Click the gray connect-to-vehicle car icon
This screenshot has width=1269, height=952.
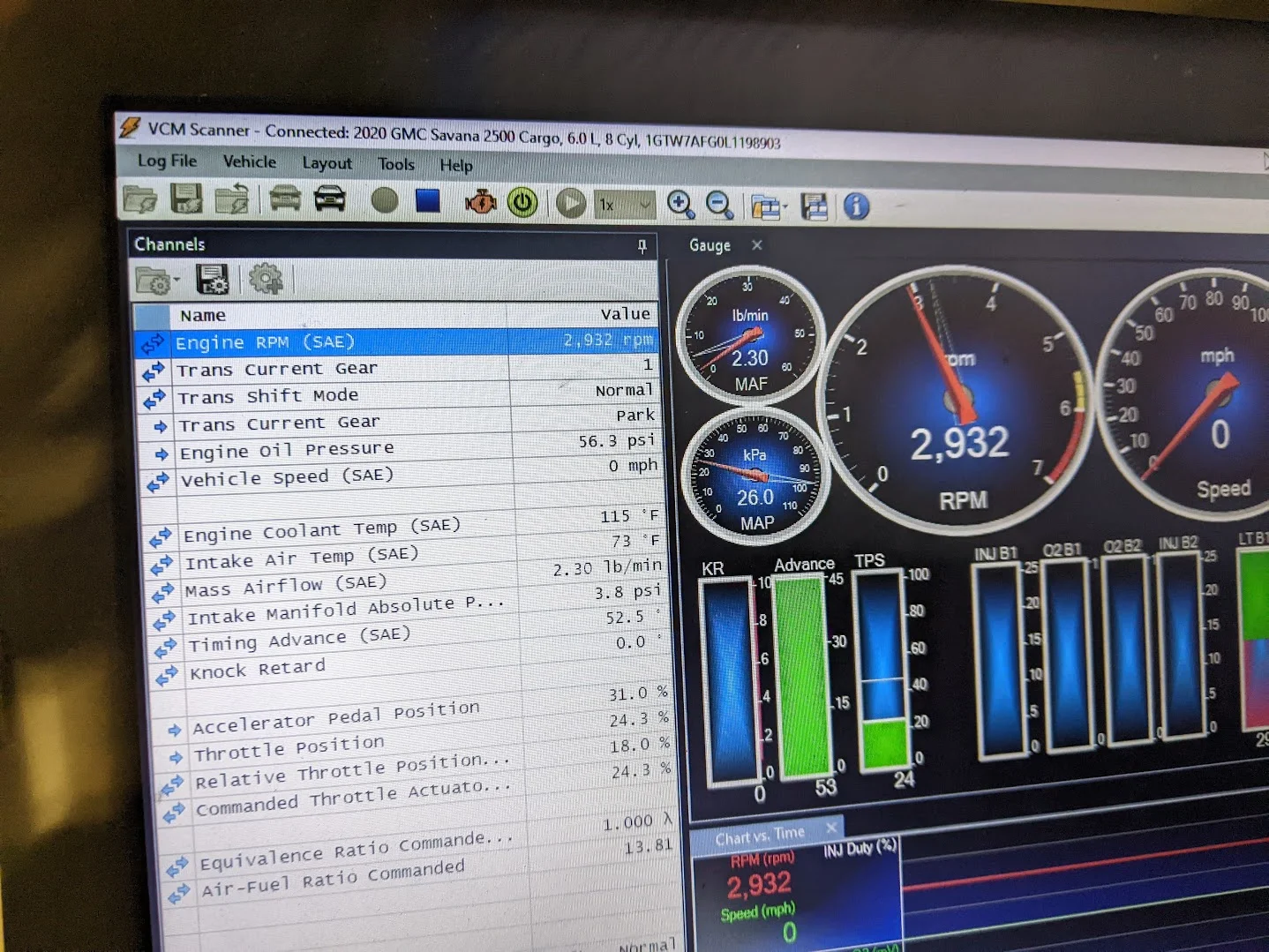click(284, 199)
